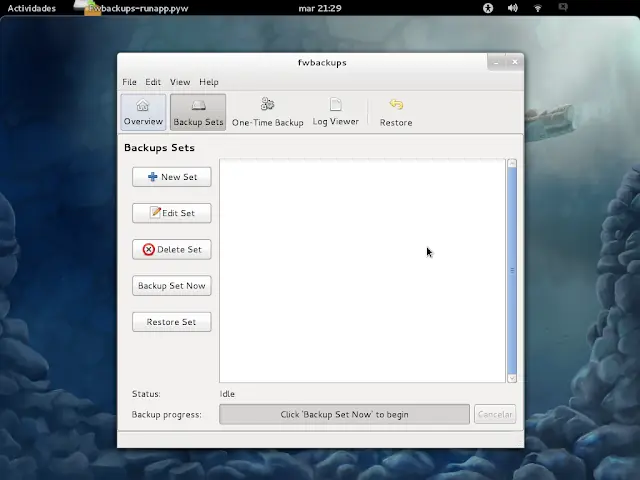Click the Restore toolbar icon
The height and width of the screenshot is (480, 640).
pos(396,112)
